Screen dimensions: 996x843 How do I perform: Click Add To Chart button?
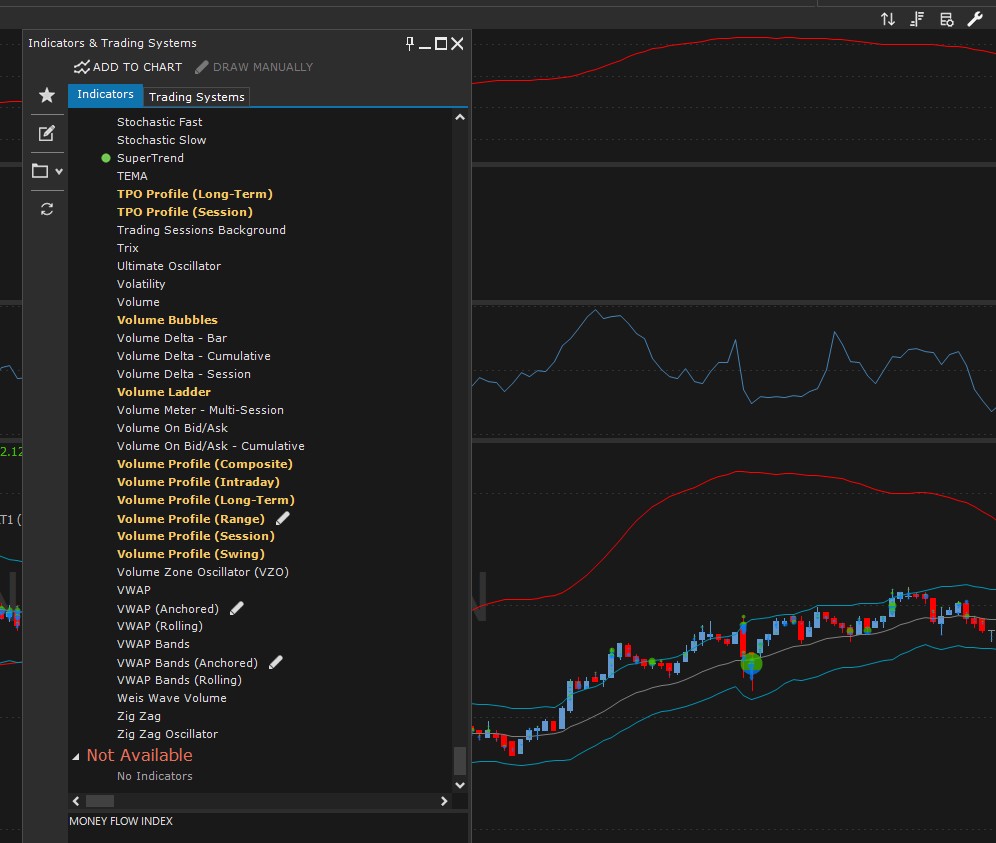128,67
